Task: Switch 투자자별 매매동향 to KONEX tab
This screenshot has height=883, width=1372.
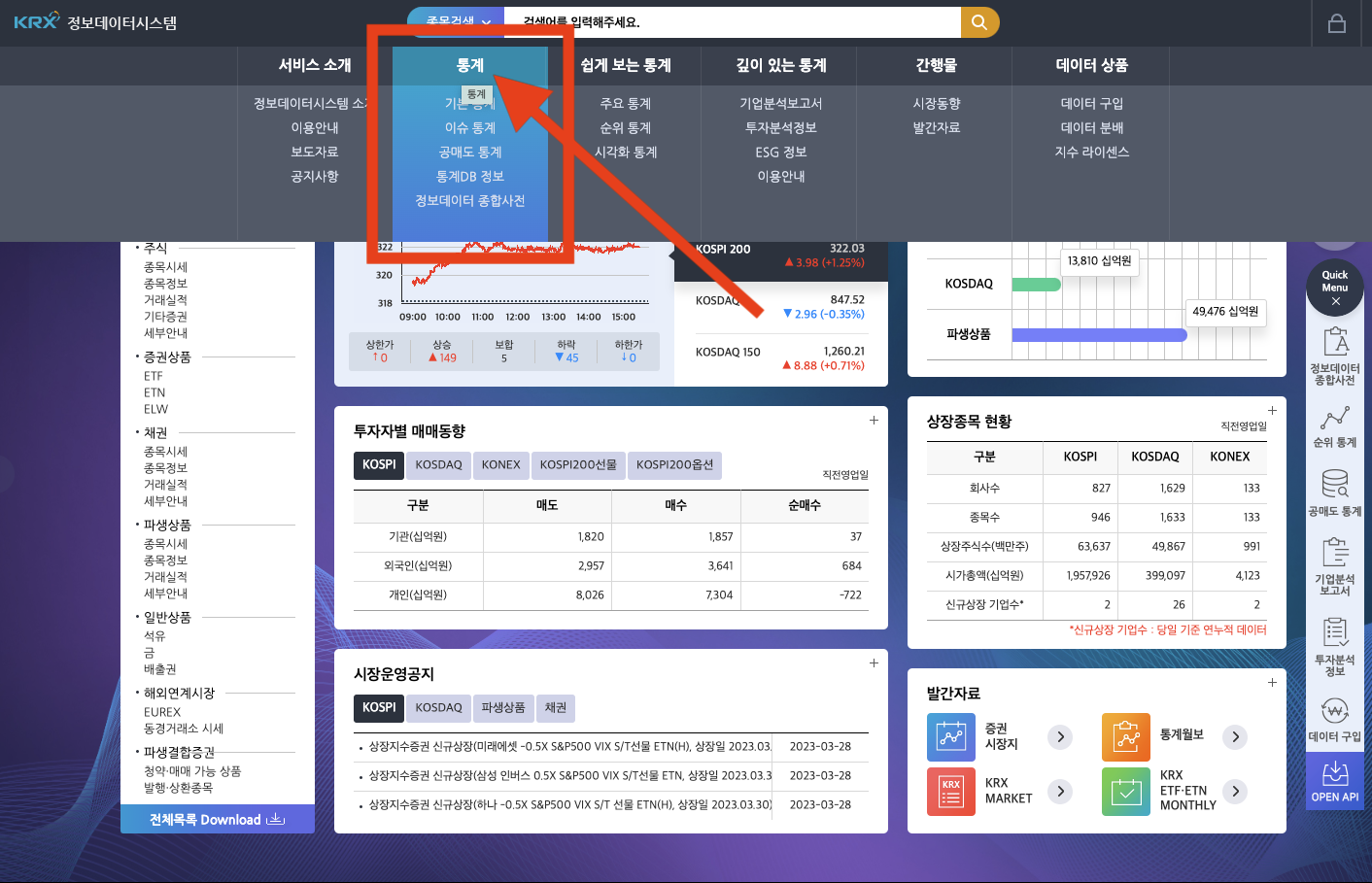Action: click(x=501, y=465)
